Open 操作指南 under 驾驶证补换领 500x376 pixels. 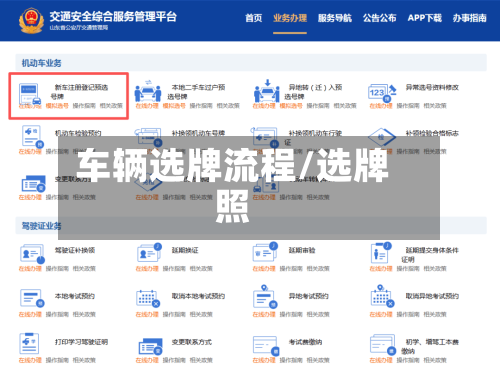pyautogui.click(x=57, y=268)
